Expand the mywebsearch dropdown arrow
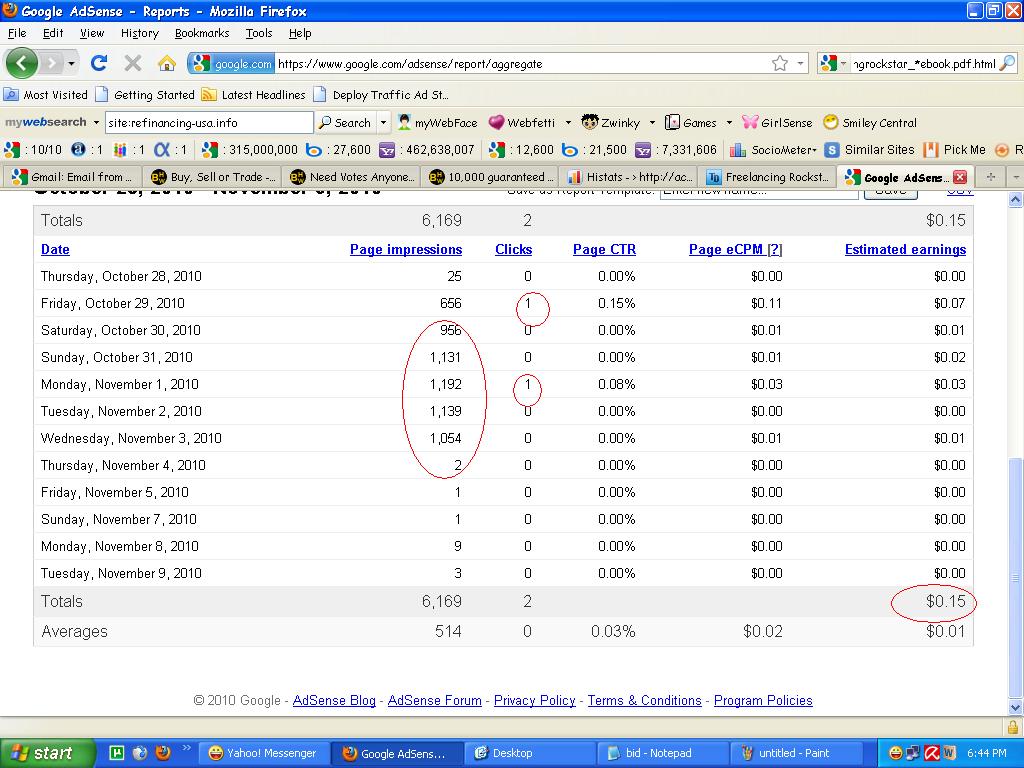Viewport: 1024px width, 768px height. click(96, 122)
